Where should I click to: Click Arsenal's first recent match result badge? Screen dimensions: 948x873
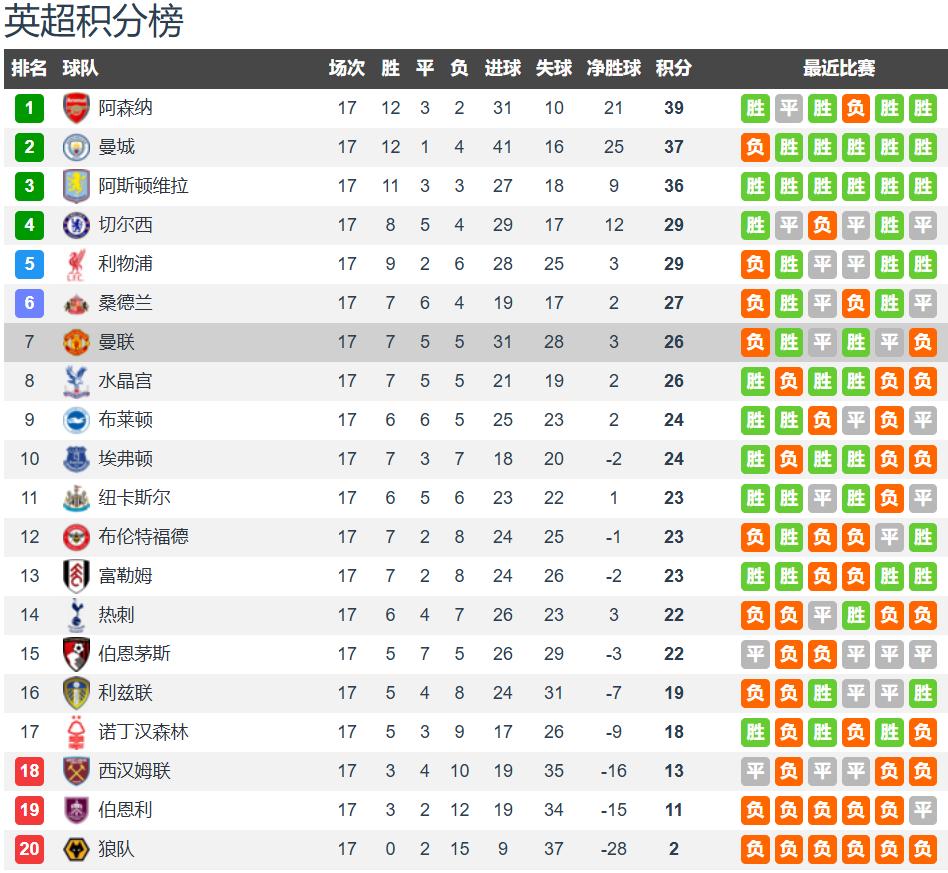click(756, 108)
